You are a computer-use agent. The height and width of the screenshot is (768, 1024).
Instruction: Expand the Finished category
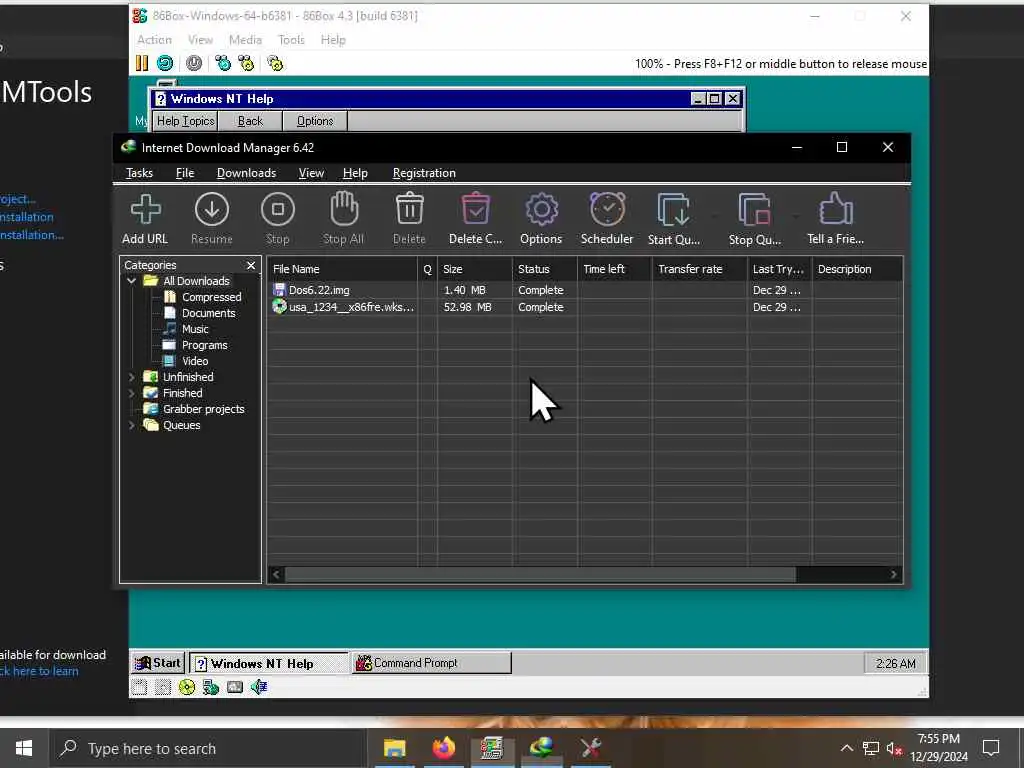point(131,393)
